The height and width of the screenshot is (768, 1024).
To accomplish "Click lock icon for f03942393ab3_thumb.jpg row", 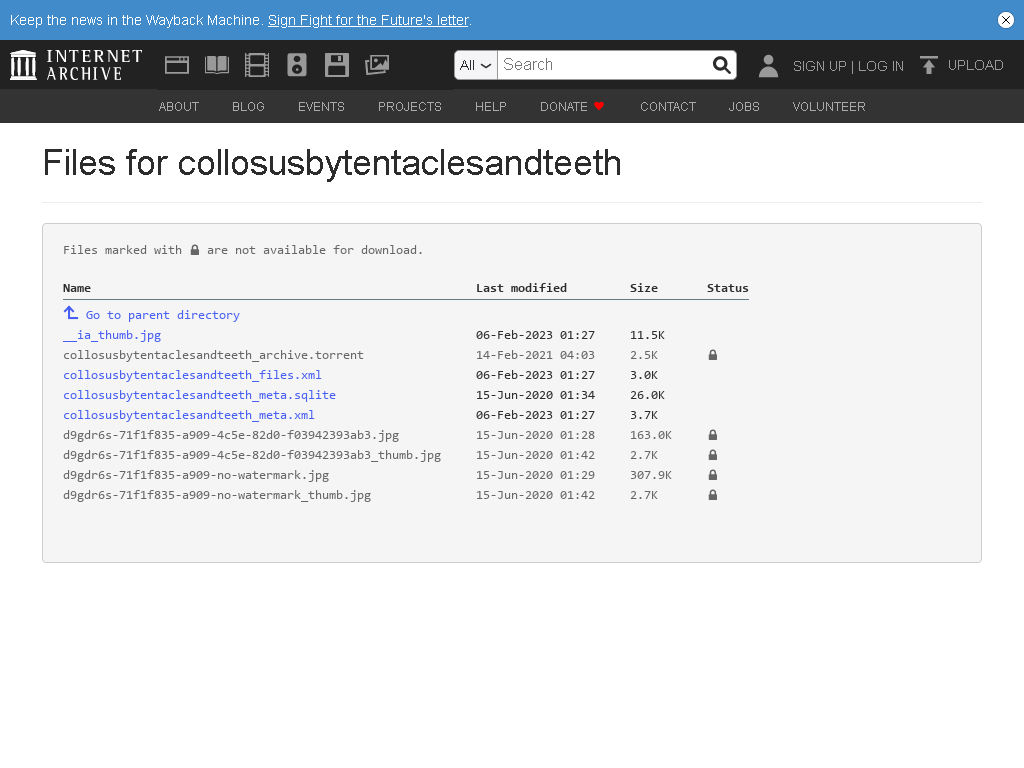I will click(712, 455).
